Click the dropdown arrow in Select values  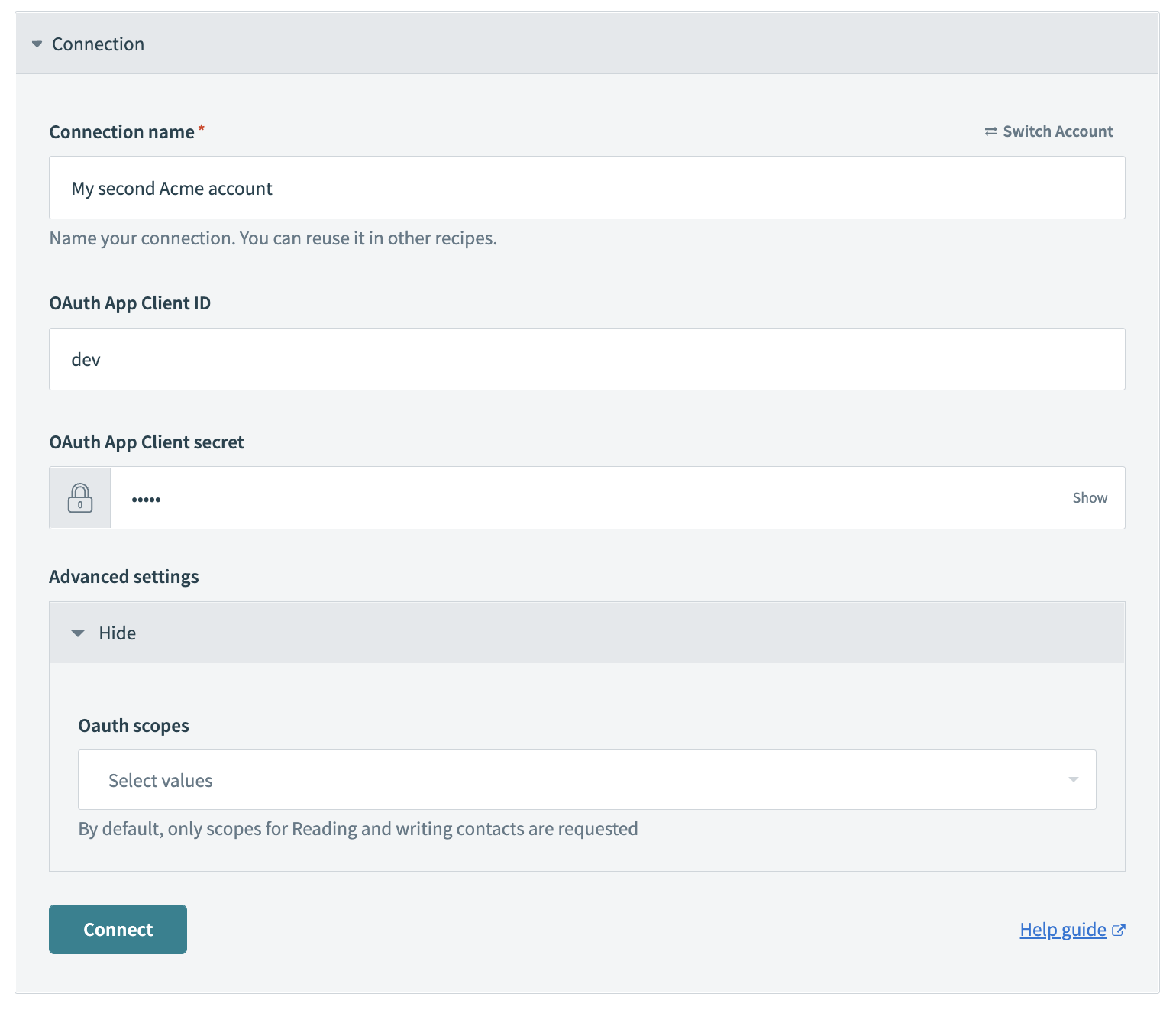pos(1074,779)
